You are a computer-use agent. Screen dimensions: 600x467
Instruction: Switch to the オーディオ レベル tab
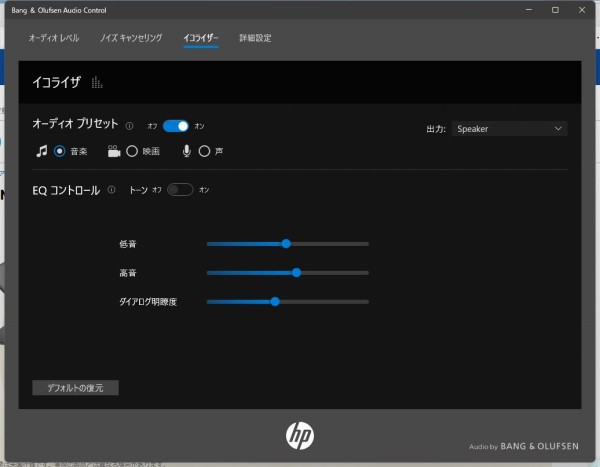click(54, 38)
